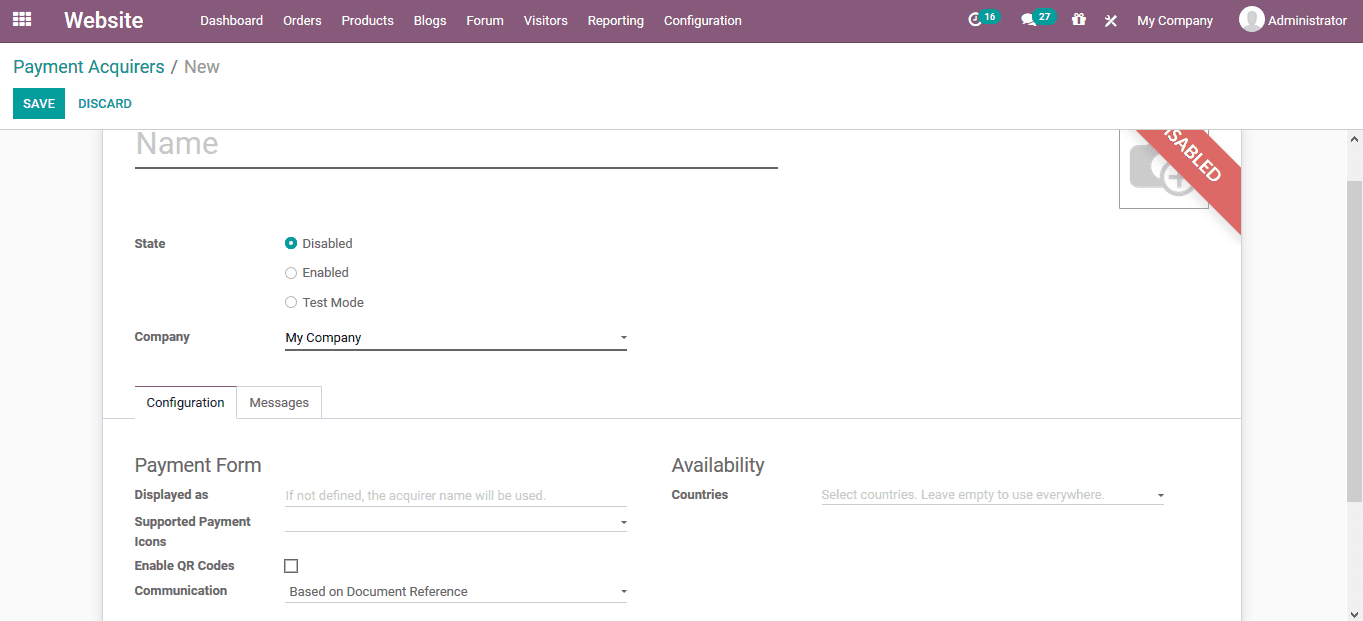Viewport: 1363px width, 621px height.
Task: Click the gift box icon in top bar
Action: 1078,19
